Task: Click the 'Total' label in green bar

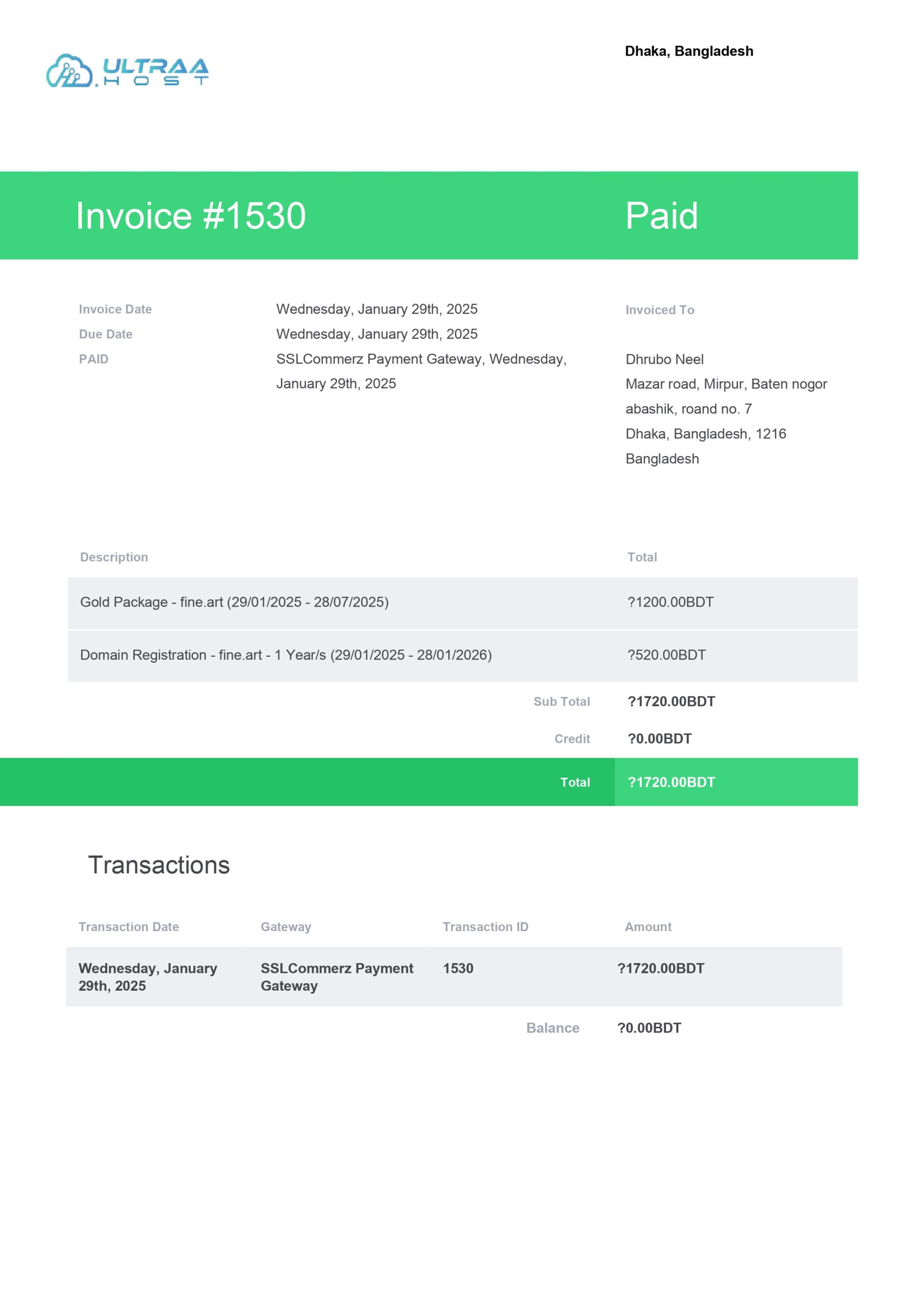Action: tap(575, 783)
